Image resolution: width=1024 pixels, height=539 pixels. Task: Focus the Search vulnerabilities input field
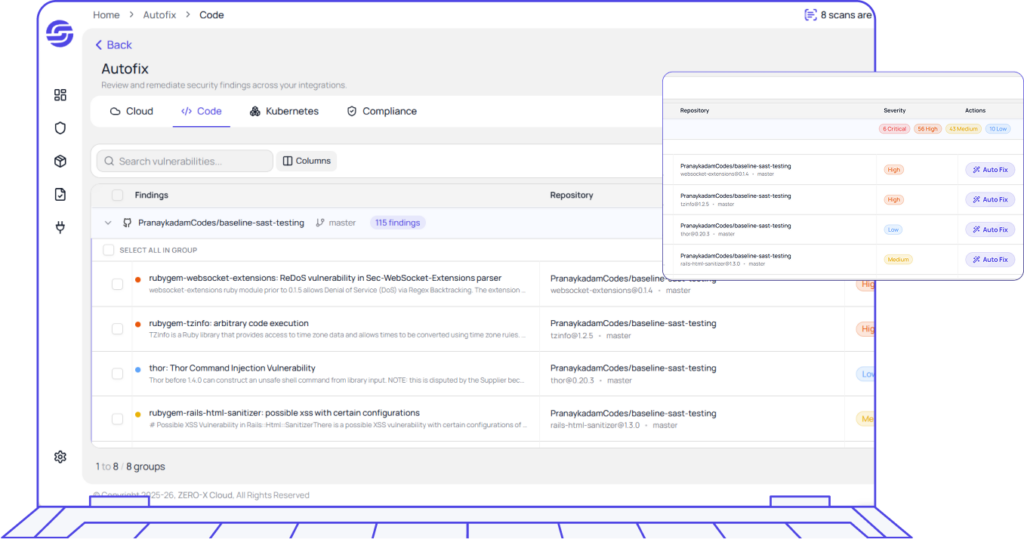click(x=185, y=161)
